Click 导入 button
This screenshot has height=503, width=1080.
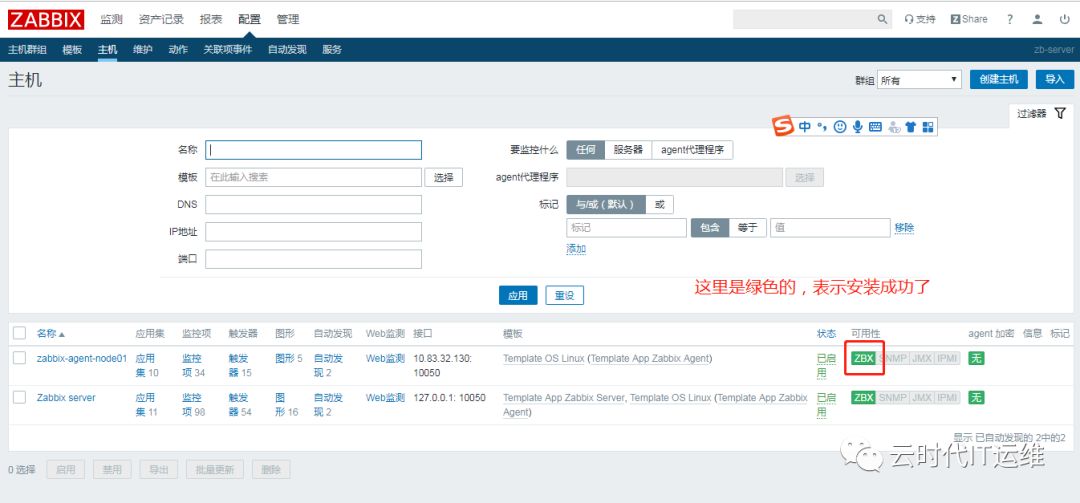[x=1055, y=79]
